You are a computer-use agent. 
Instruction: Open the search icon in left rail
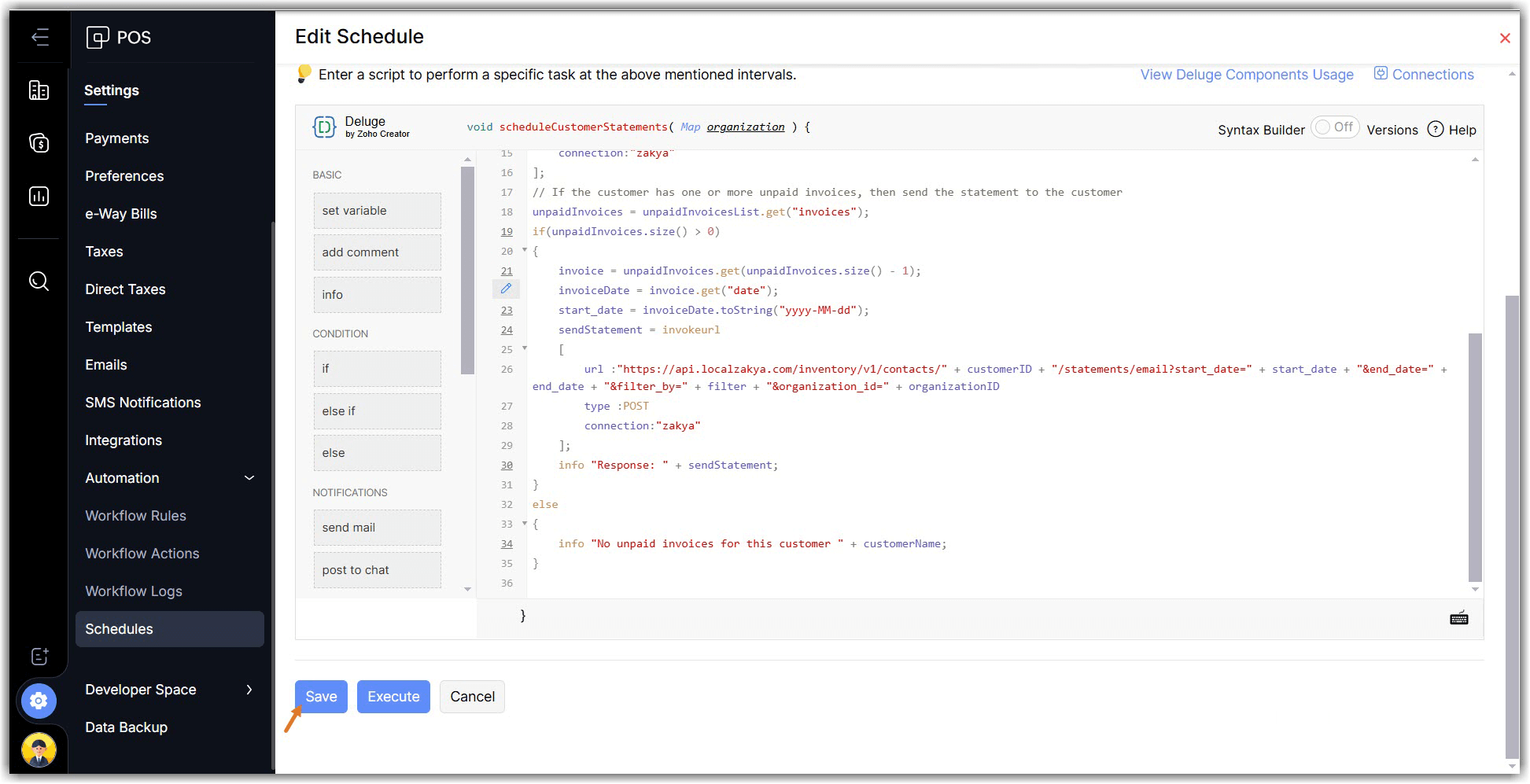click(39, 281)
